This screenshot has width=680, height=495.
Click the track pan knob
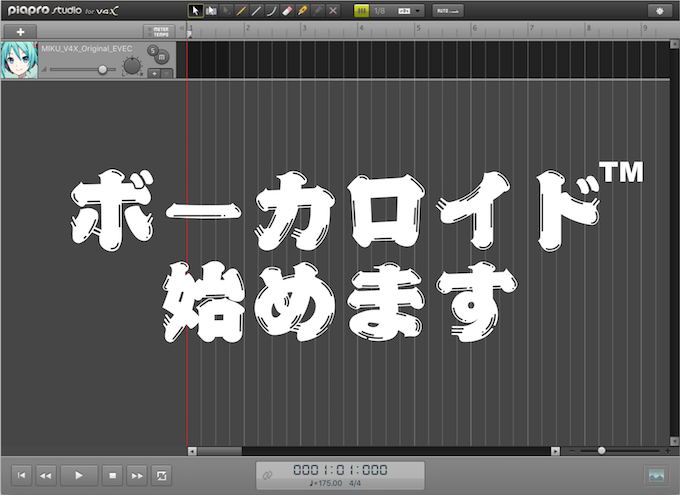tap(132, 66)
